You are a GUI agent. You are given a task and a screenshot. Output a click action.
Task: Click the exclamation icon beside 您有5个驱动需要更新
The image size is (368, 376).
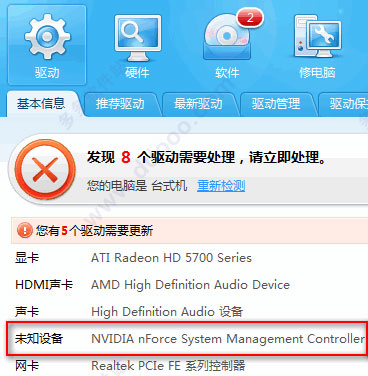click(x=24, y=230)
